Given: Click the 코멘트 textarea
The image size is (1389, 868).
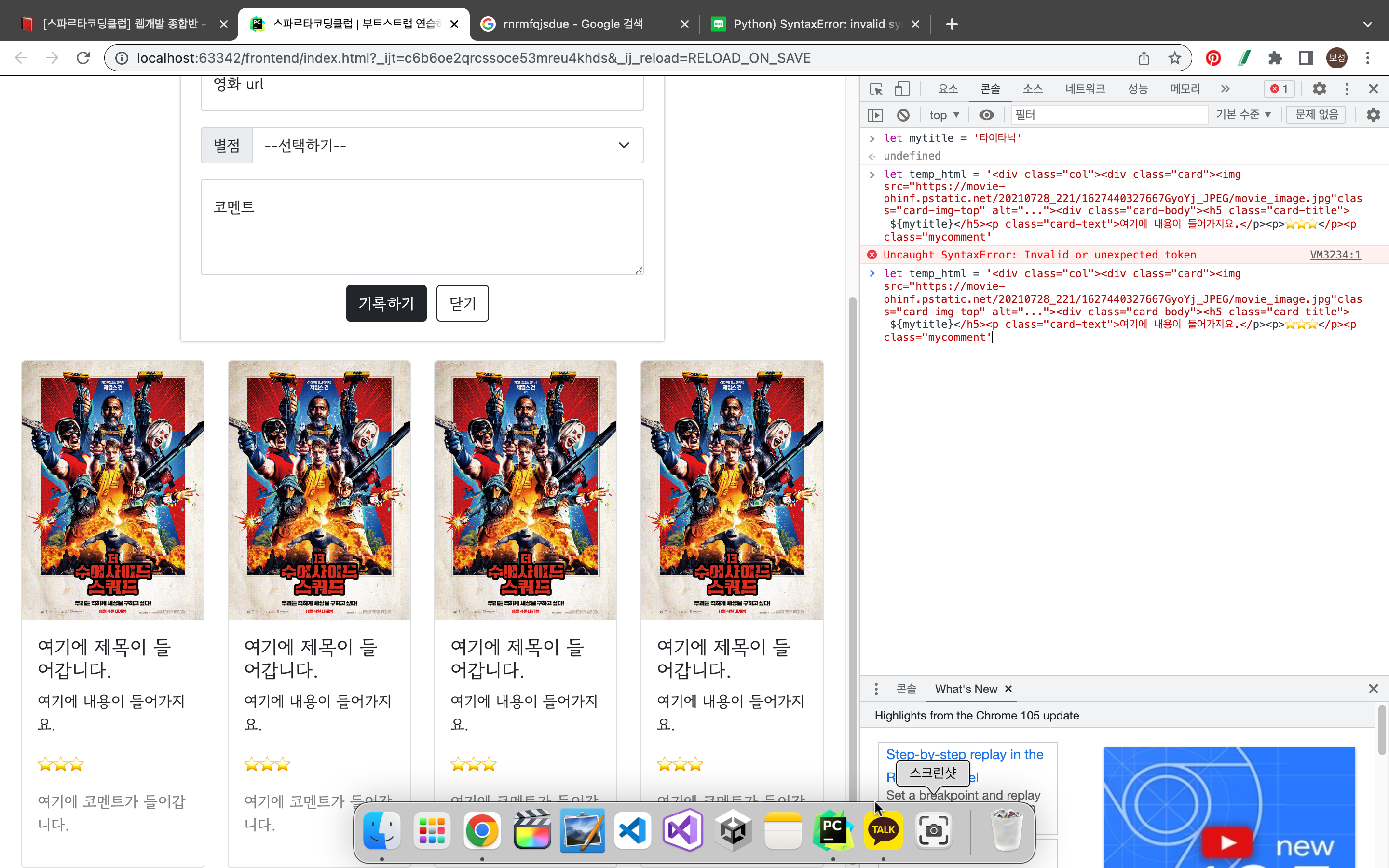Looking at the screenshot, I should click(422, 227).
